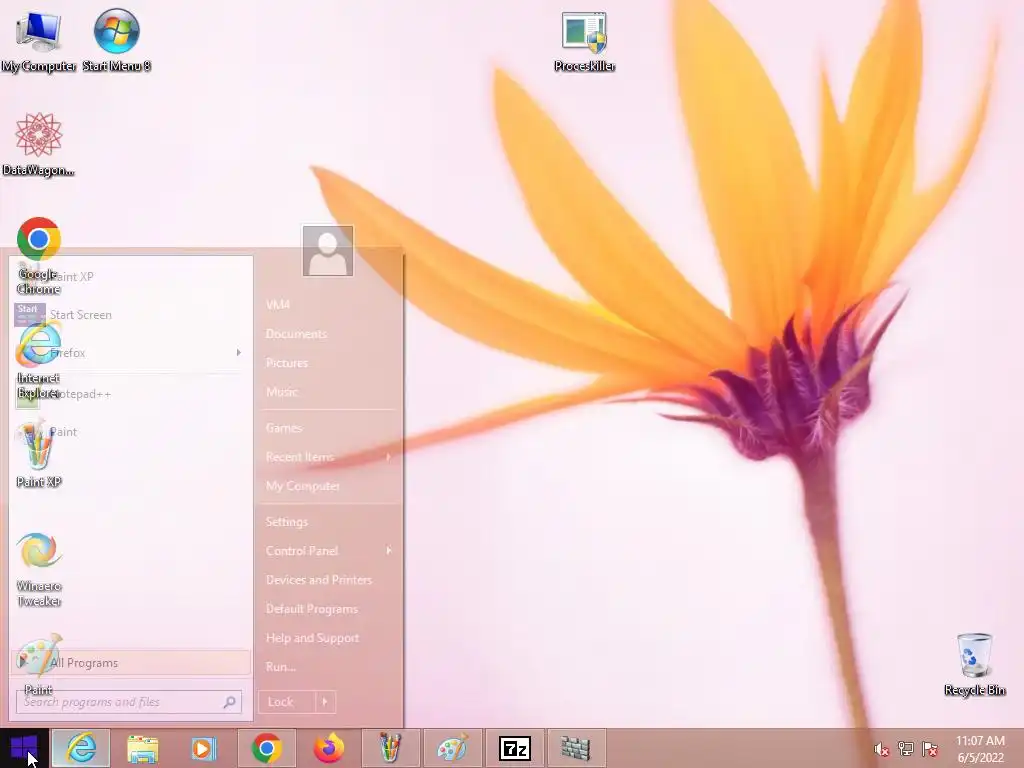Open Games in start menu
Screen dimensions: 1024x768
click(284, 428)
